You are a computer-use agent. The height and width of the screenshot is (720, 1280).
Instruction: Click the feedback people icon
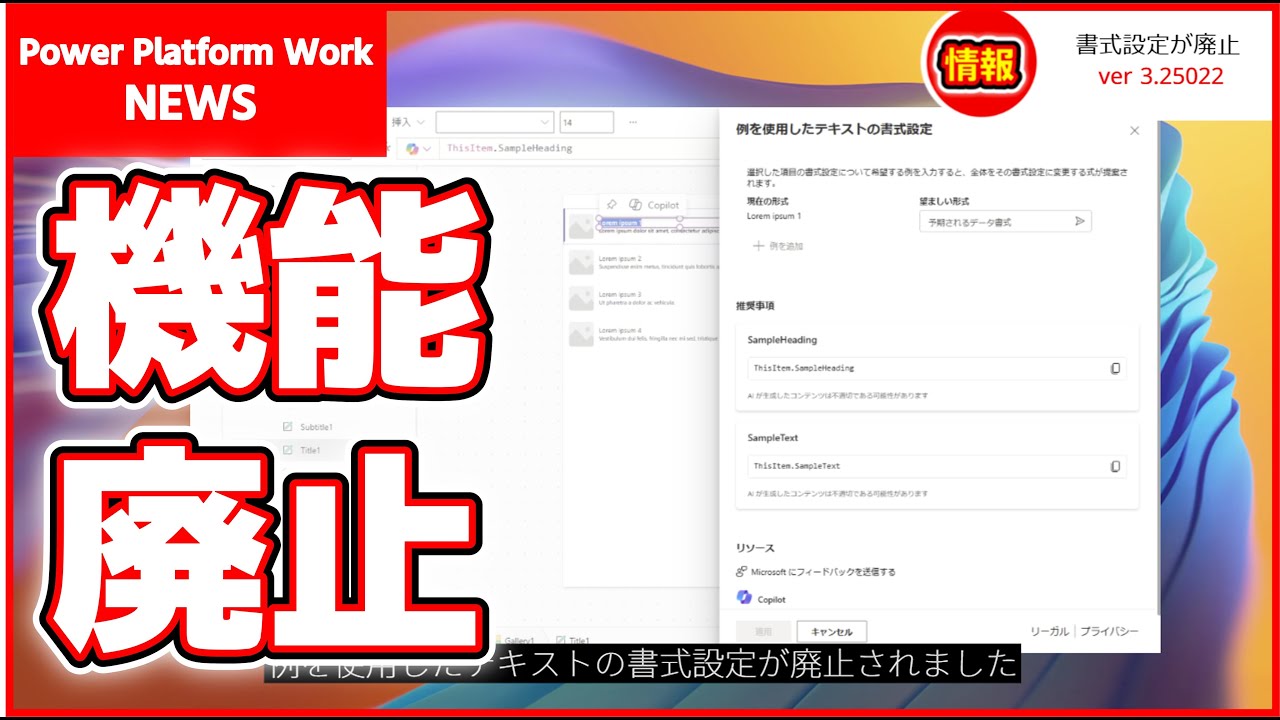[x=742, y=572]
